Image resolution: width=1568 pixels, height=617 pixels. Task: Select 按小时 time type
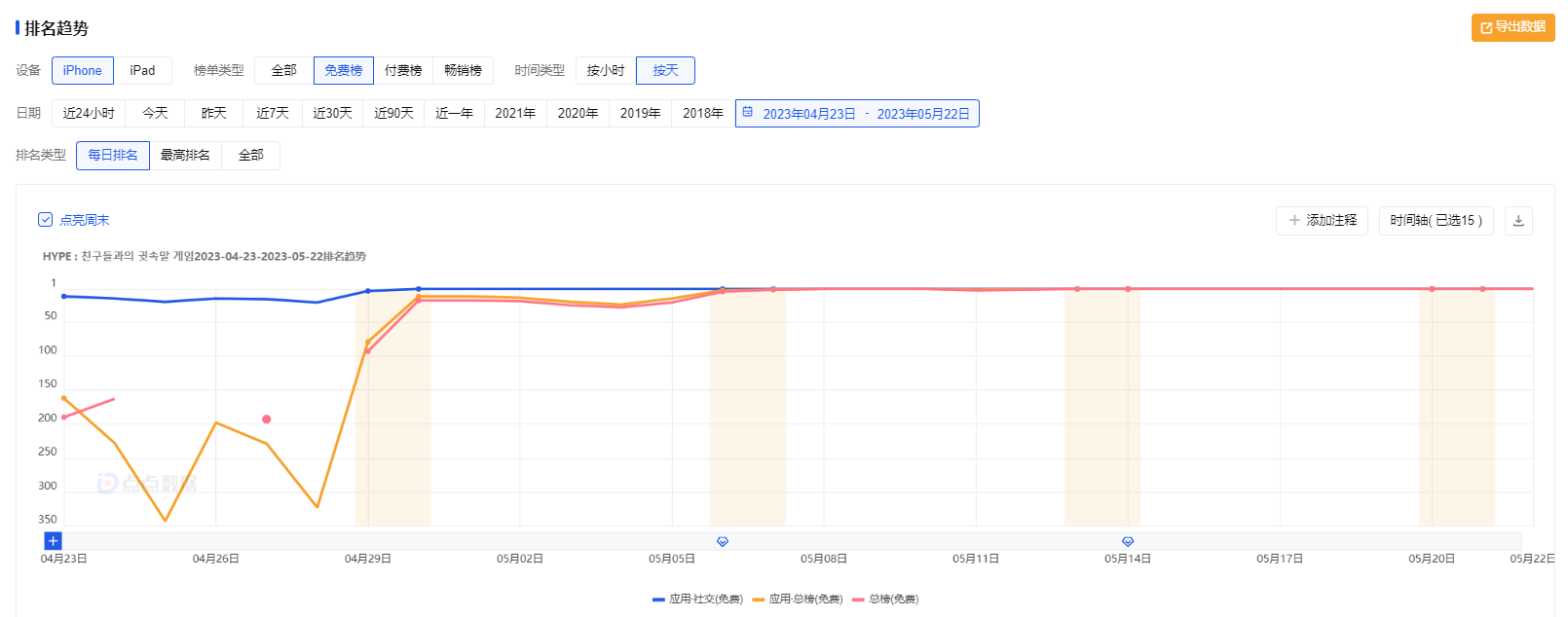606,71
